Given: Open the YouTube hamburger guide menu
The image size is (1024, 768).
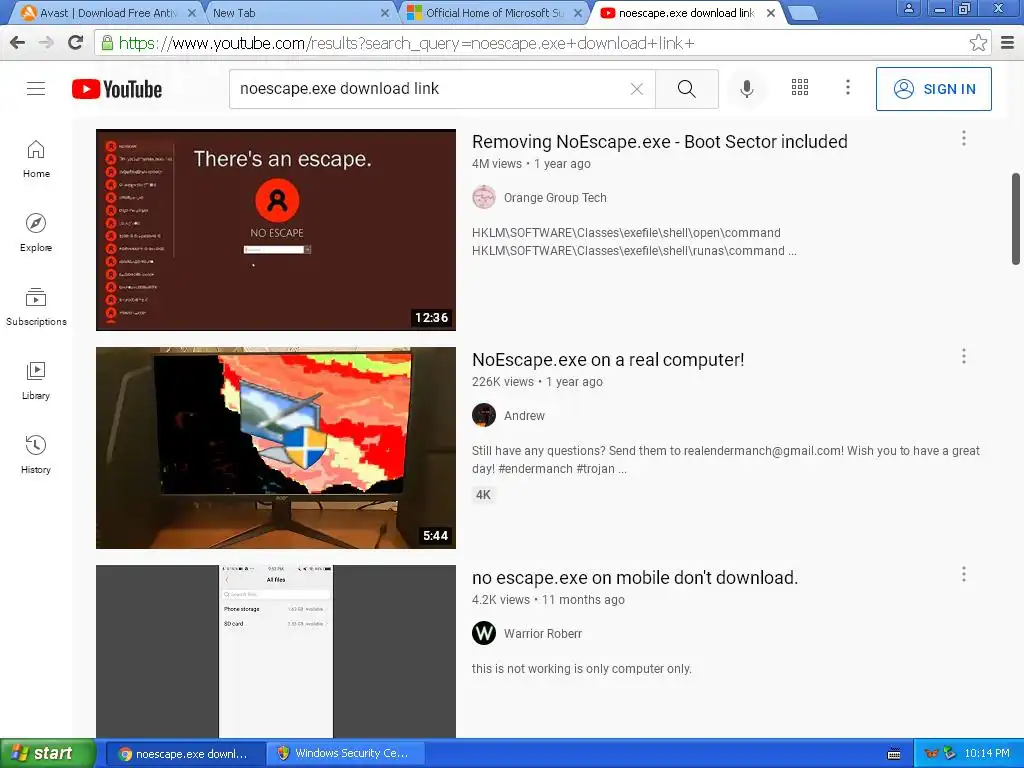Looking at the screenshot, I should [x=36, y=89].
